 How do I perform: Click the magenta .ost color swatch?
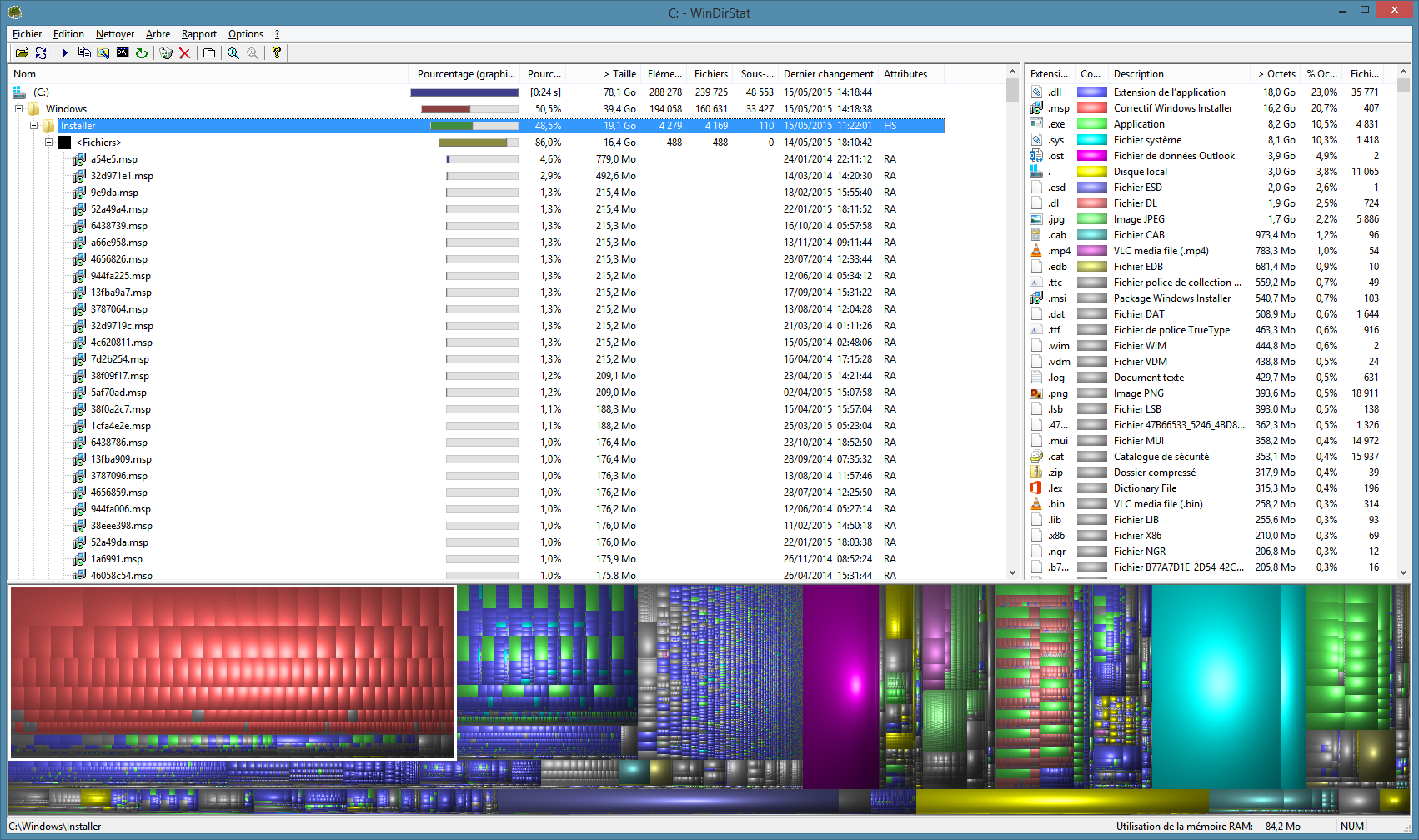[1091, 156]
